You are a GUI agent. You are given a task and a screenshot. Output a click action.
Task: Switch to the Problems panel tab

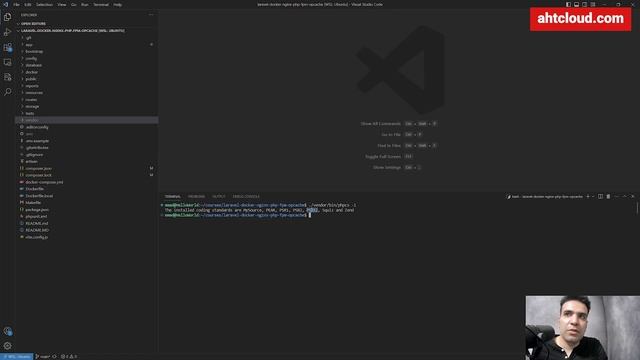pos(196,196)
